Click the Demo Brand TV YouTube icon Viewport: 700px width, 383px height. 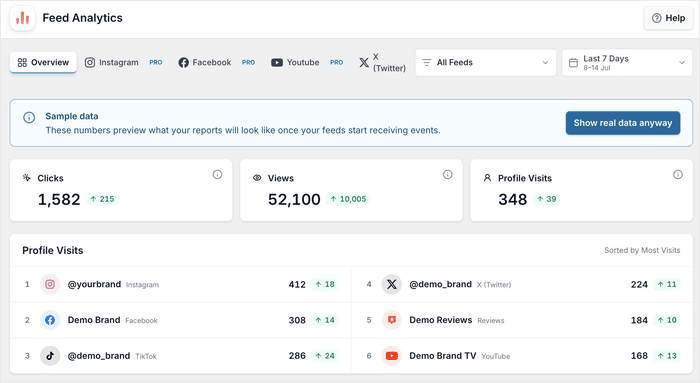pos(392,356)
